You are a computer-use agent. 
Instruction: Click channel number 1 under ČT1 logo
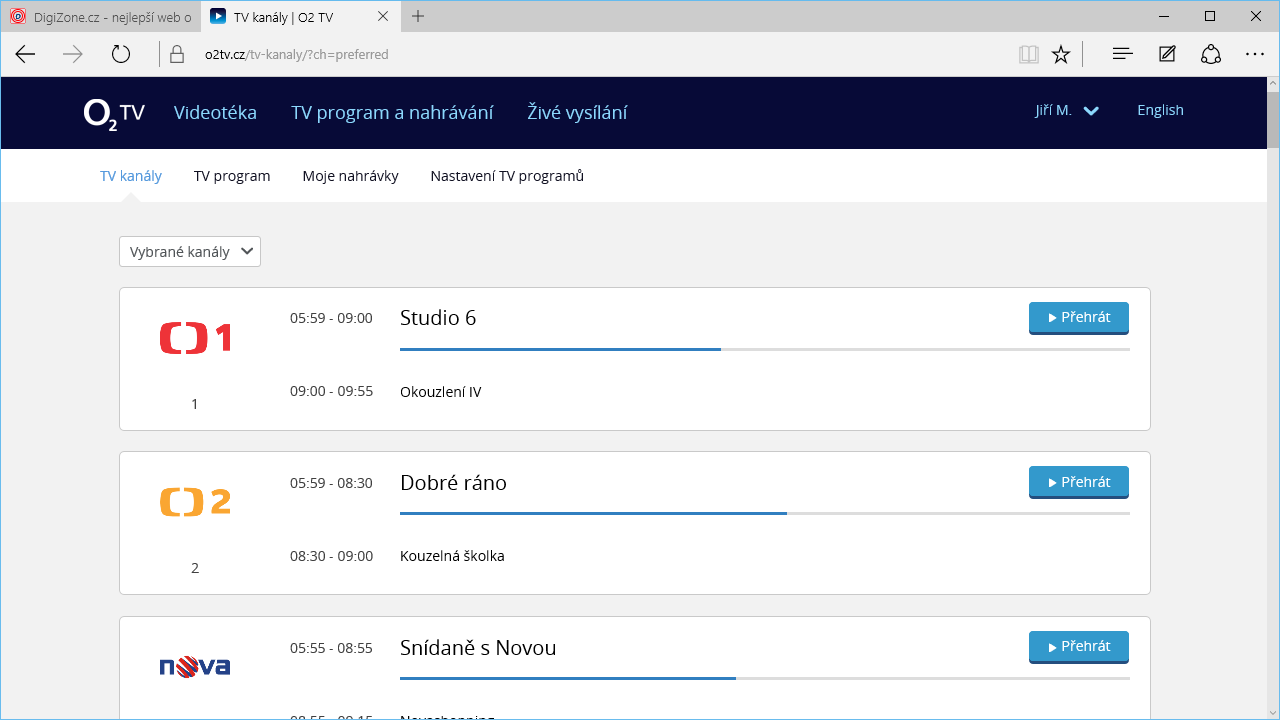[195, 404]
